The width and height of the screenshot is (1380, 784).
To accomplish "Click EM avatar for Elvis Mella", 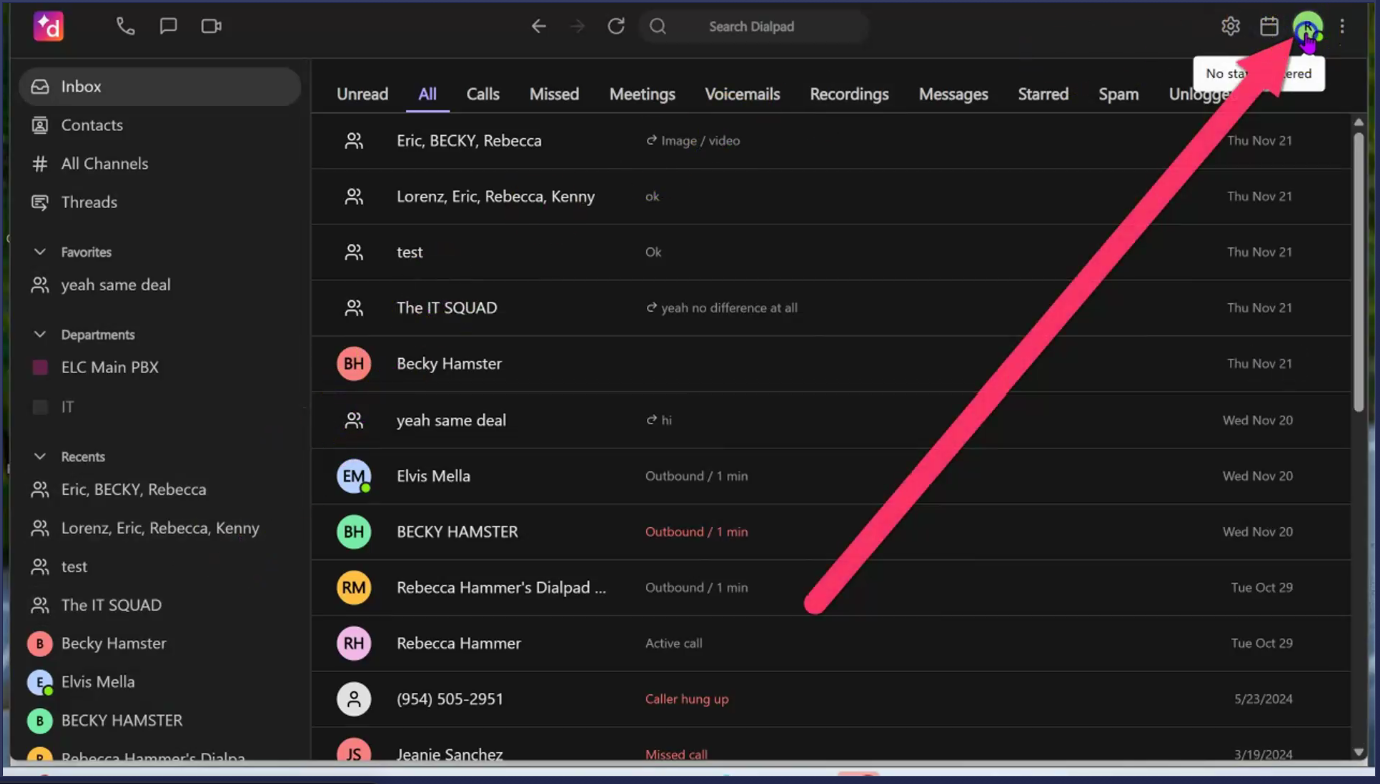I will point(354,476).
